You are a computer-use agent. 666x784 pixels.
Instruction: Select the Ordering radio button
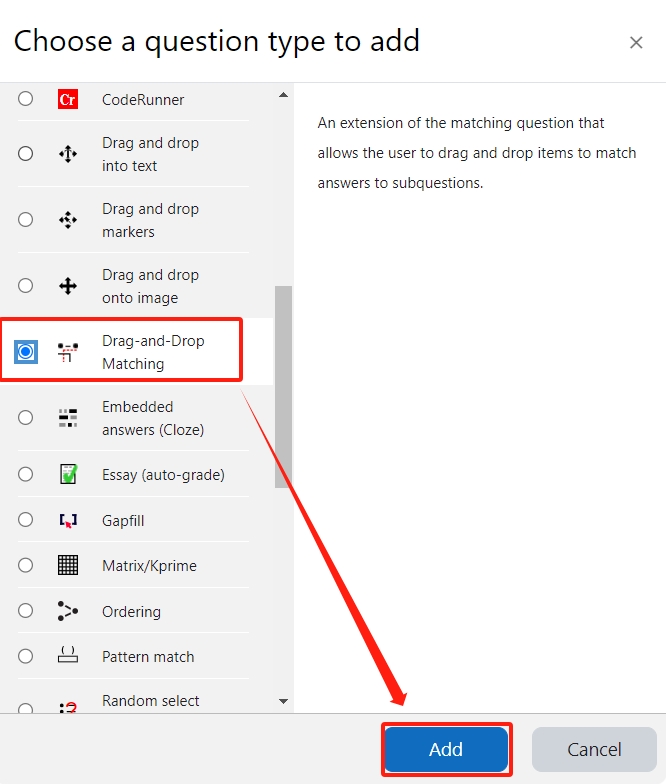coord(26,611)
